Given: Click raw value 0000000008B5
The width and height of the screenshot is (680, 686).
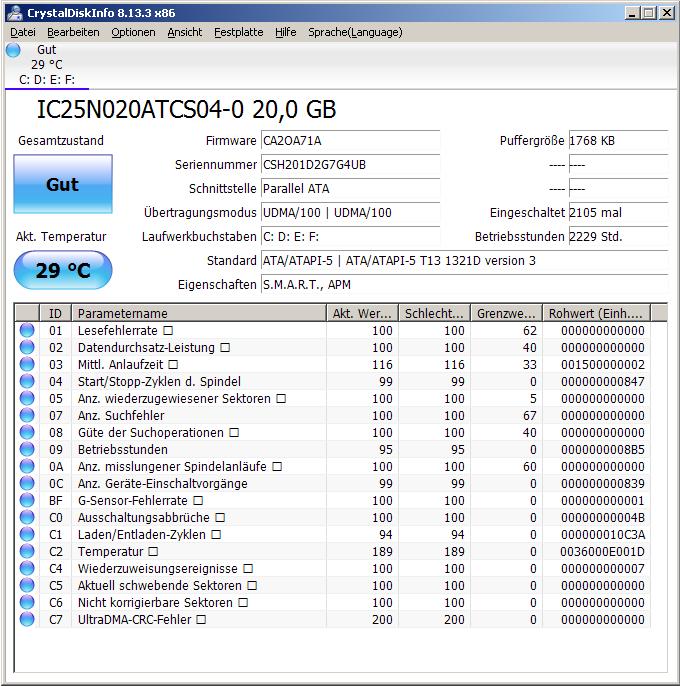Looking at the screenshot, I should point(603,449).
